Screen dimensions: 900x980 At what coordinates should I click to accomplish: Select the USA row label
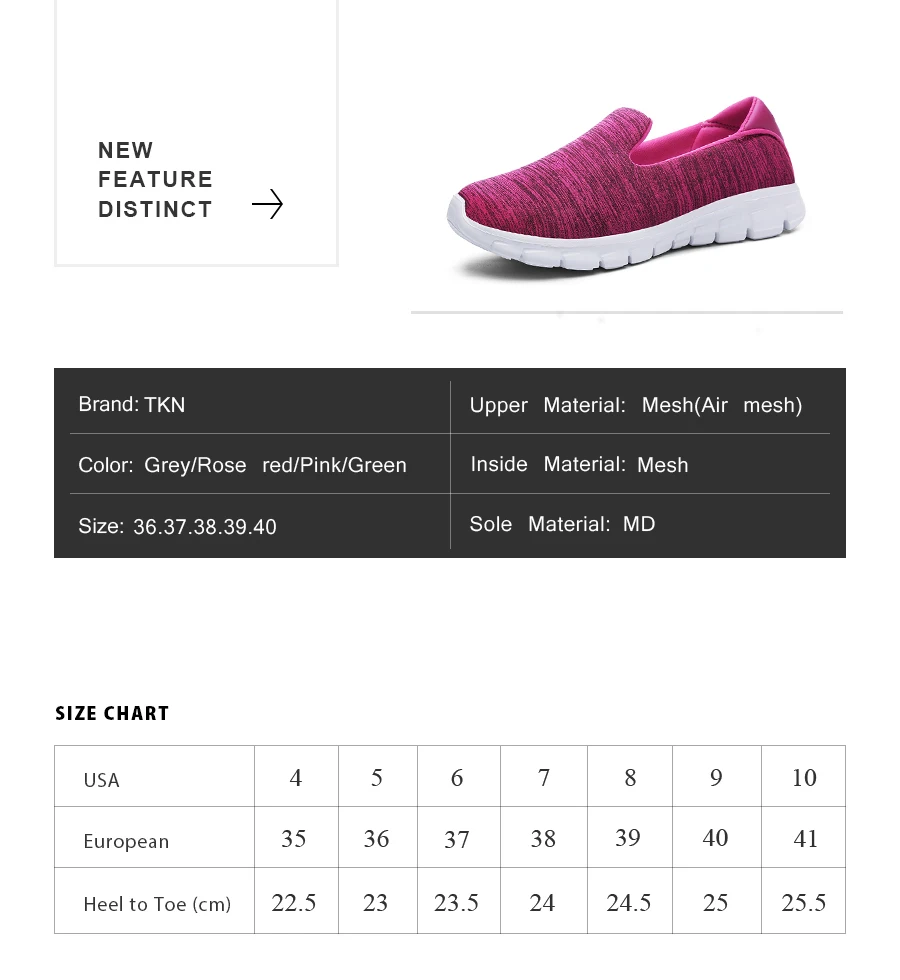point(101,780)
